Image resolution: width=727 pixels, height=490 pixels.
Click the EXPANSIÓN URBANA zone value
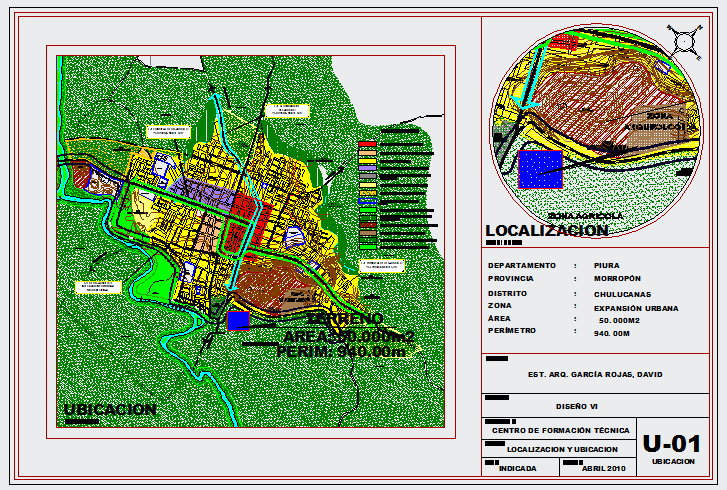(635, 308)
